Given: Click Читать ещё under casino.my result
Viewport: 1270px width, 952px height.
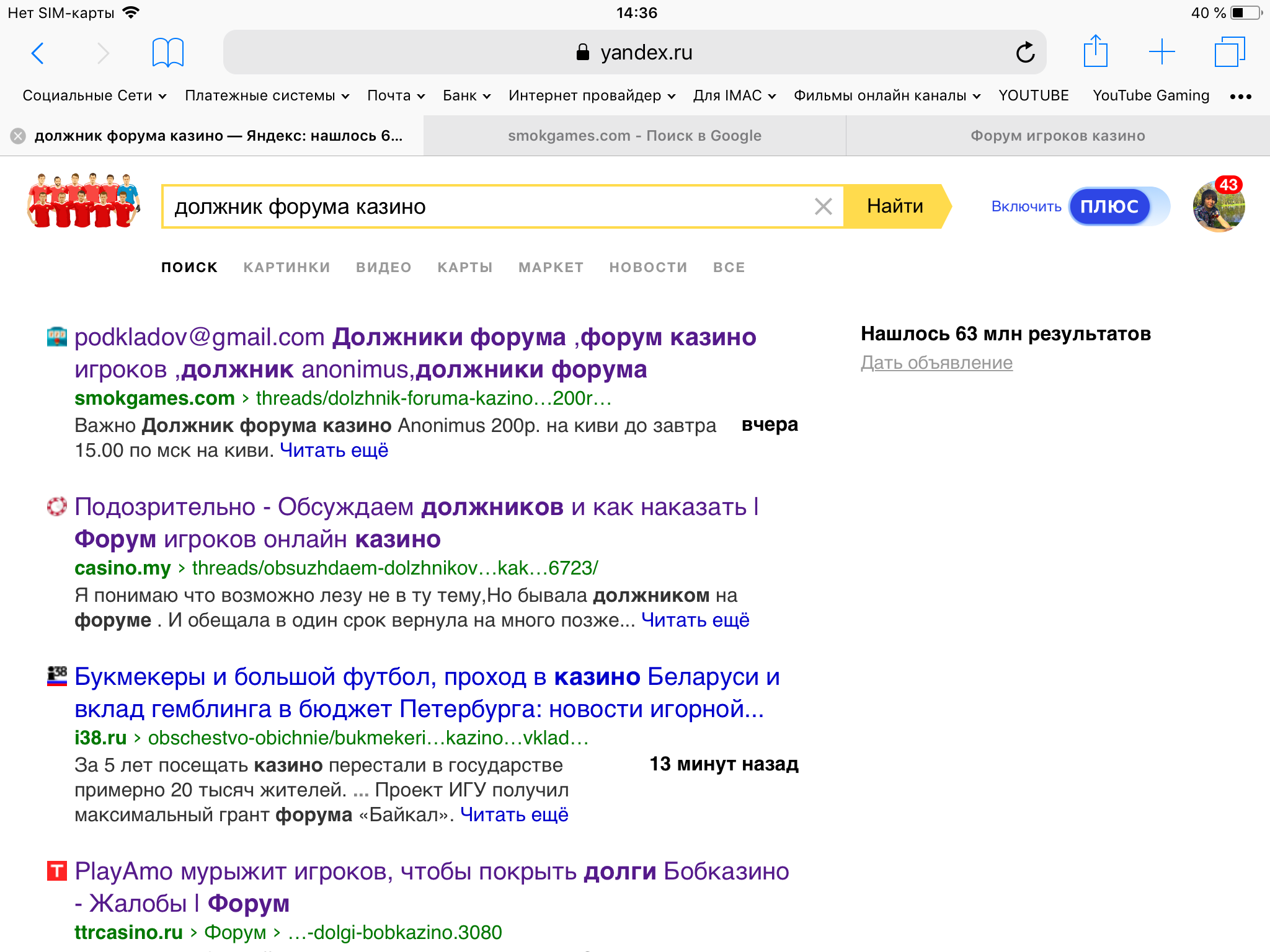Looking at the screenshot, I should click(x=695, y=620).
